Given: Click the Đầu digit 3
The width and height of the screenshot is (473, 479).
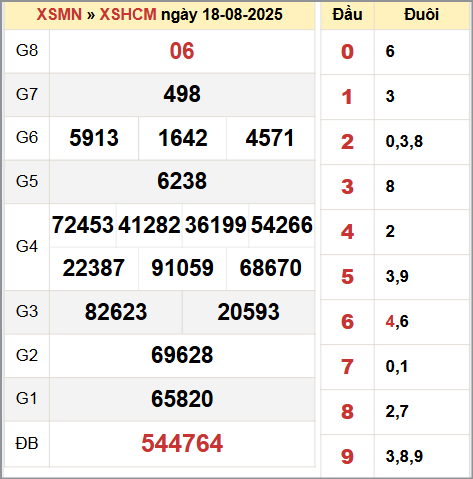Looking at the screenshot, I should (x=347, y=187).
